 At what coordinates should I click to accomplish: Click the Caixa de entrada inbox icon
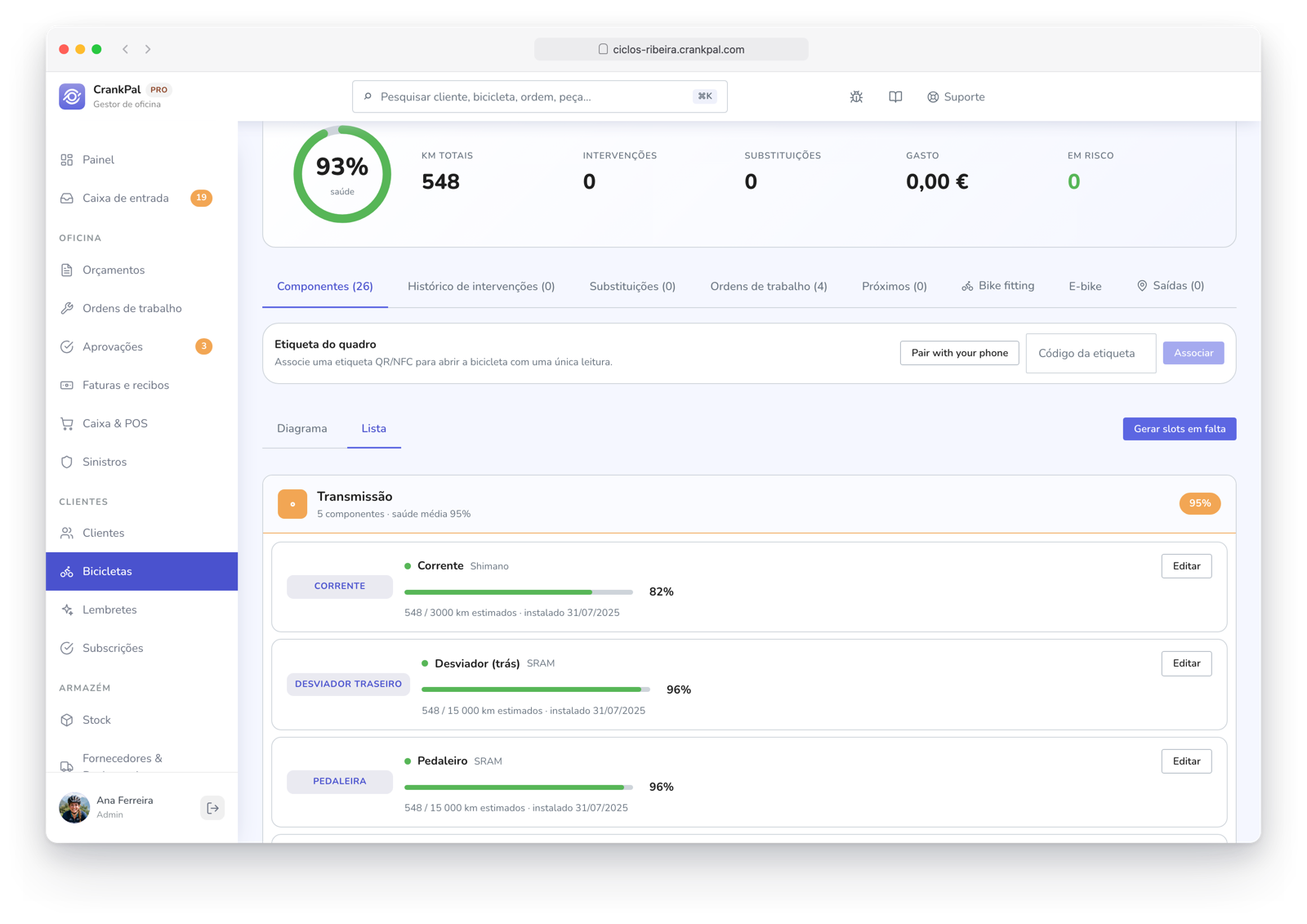pos(67,198)
